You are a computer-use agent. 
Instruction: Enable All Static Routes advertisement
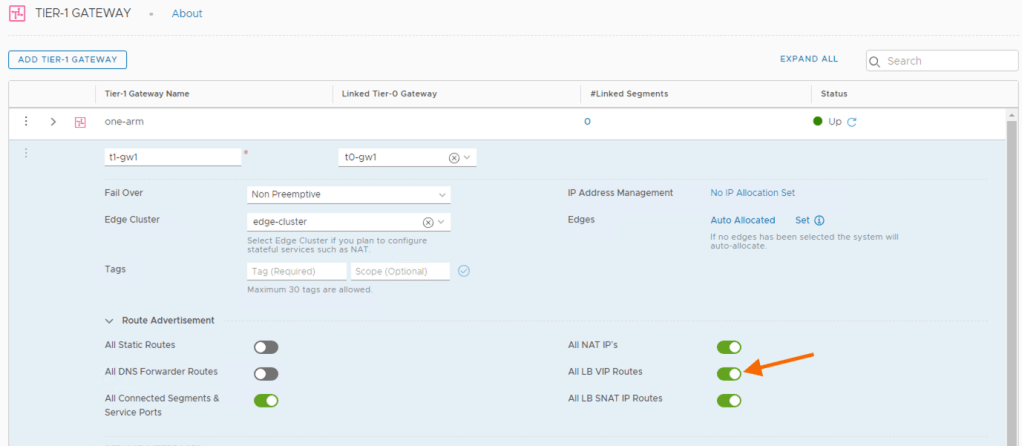tap(266, 347)
